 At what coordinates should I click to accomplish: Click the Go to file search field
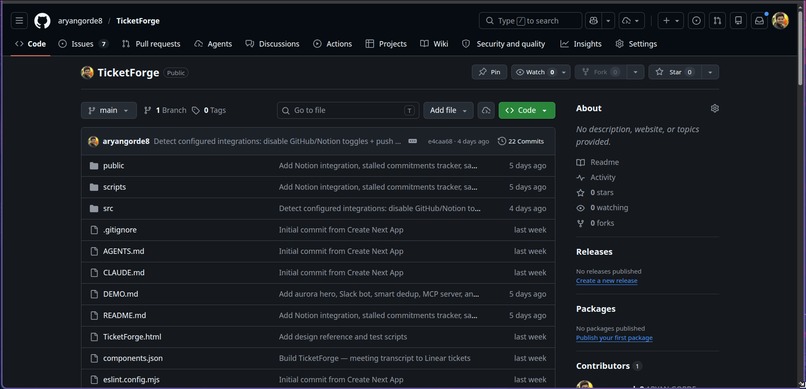coord(348,110)
